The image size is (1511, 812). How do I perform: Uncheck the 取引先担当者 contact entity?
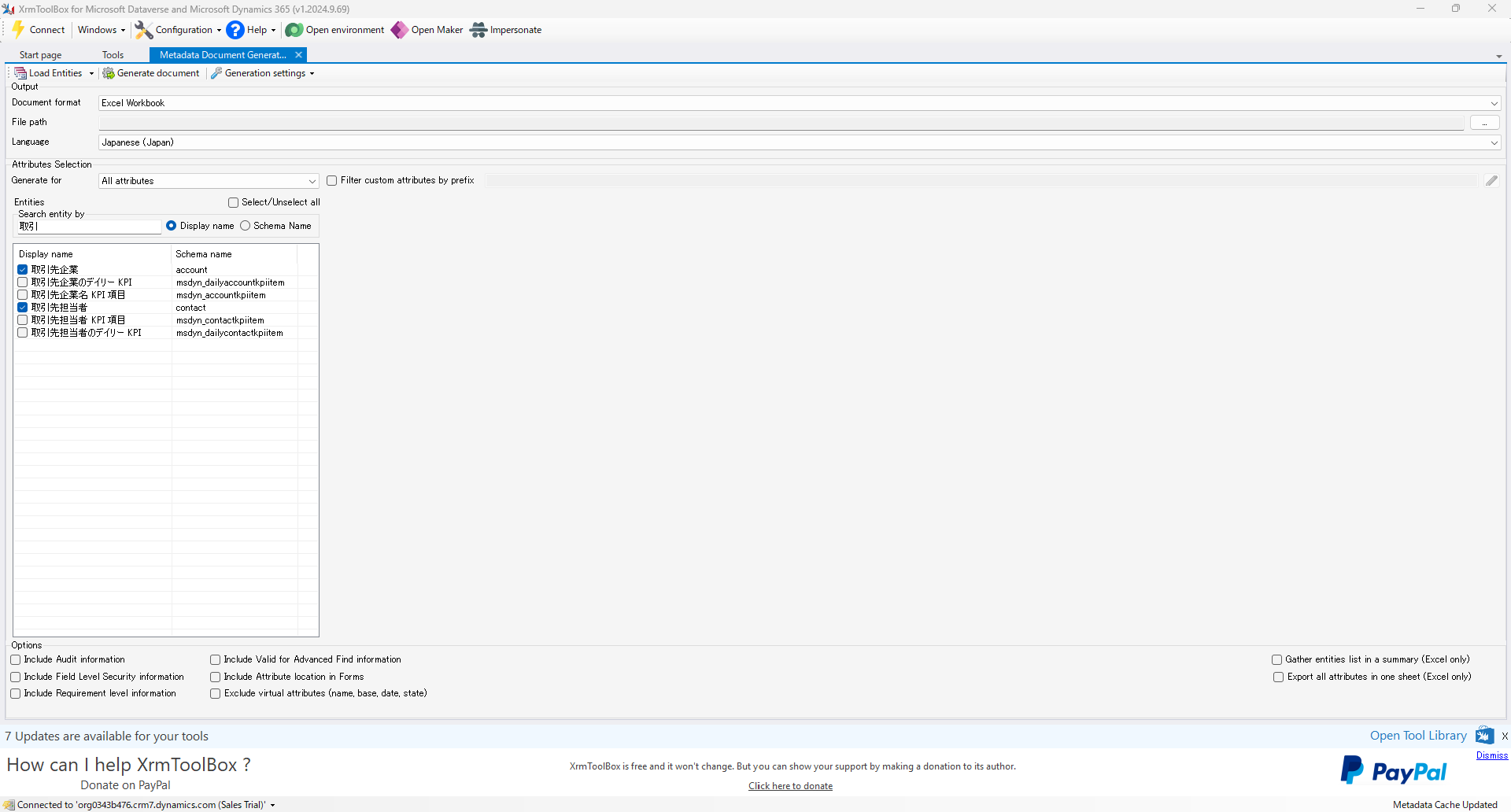(23, 307)
